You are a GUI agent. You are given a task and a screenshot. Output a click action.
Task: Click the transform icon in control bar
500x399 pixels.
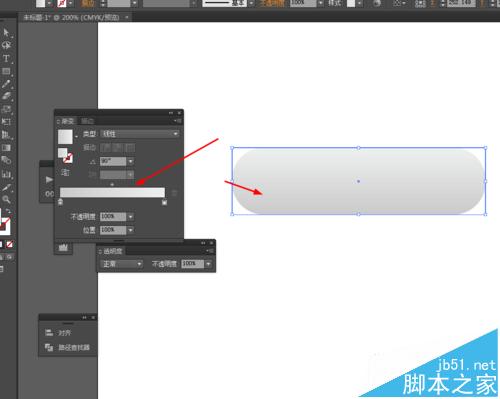click(420, 3)
